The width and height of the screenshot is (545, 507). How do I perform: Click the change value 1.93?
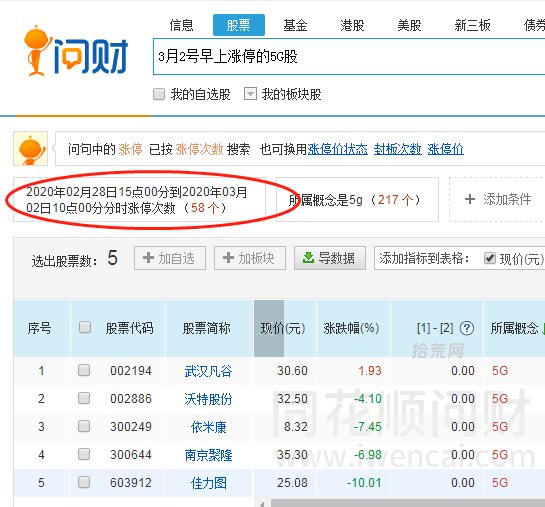coord(370,371)
